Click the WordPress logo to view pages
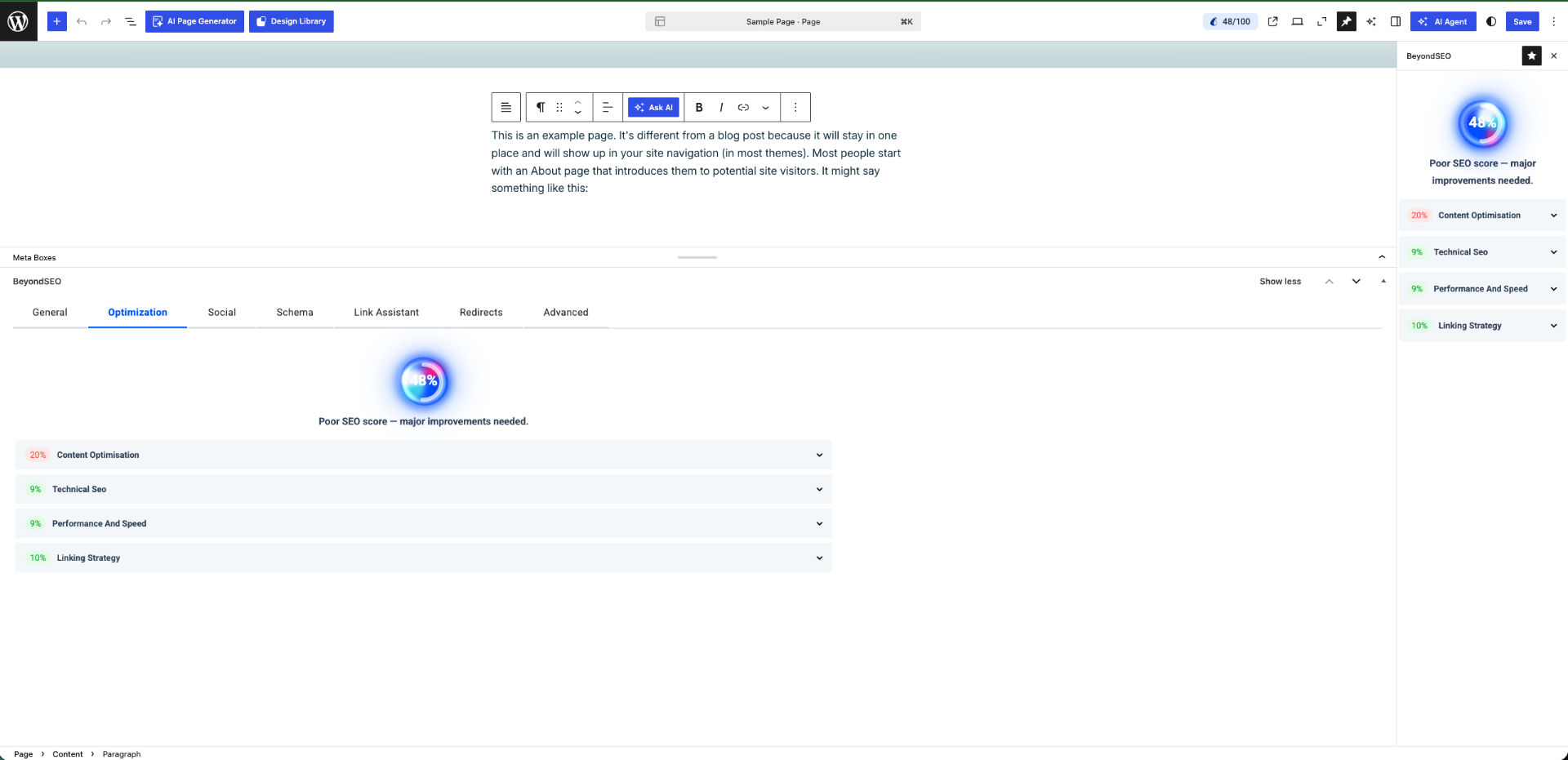Image resolution: width=1568 pixels, height=760 pixels. tap(18, 21)
